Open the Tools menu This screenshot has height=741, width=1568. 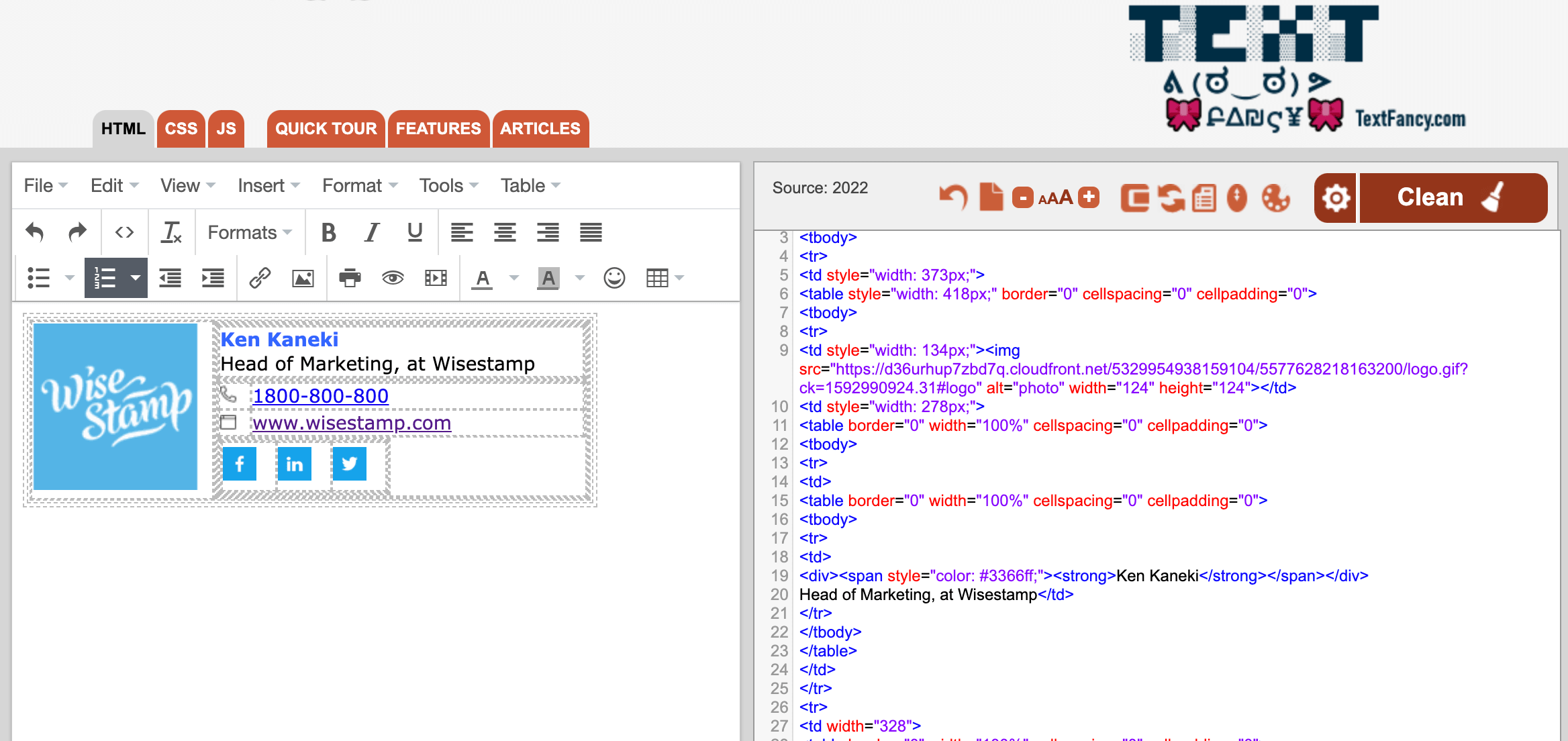441,185
